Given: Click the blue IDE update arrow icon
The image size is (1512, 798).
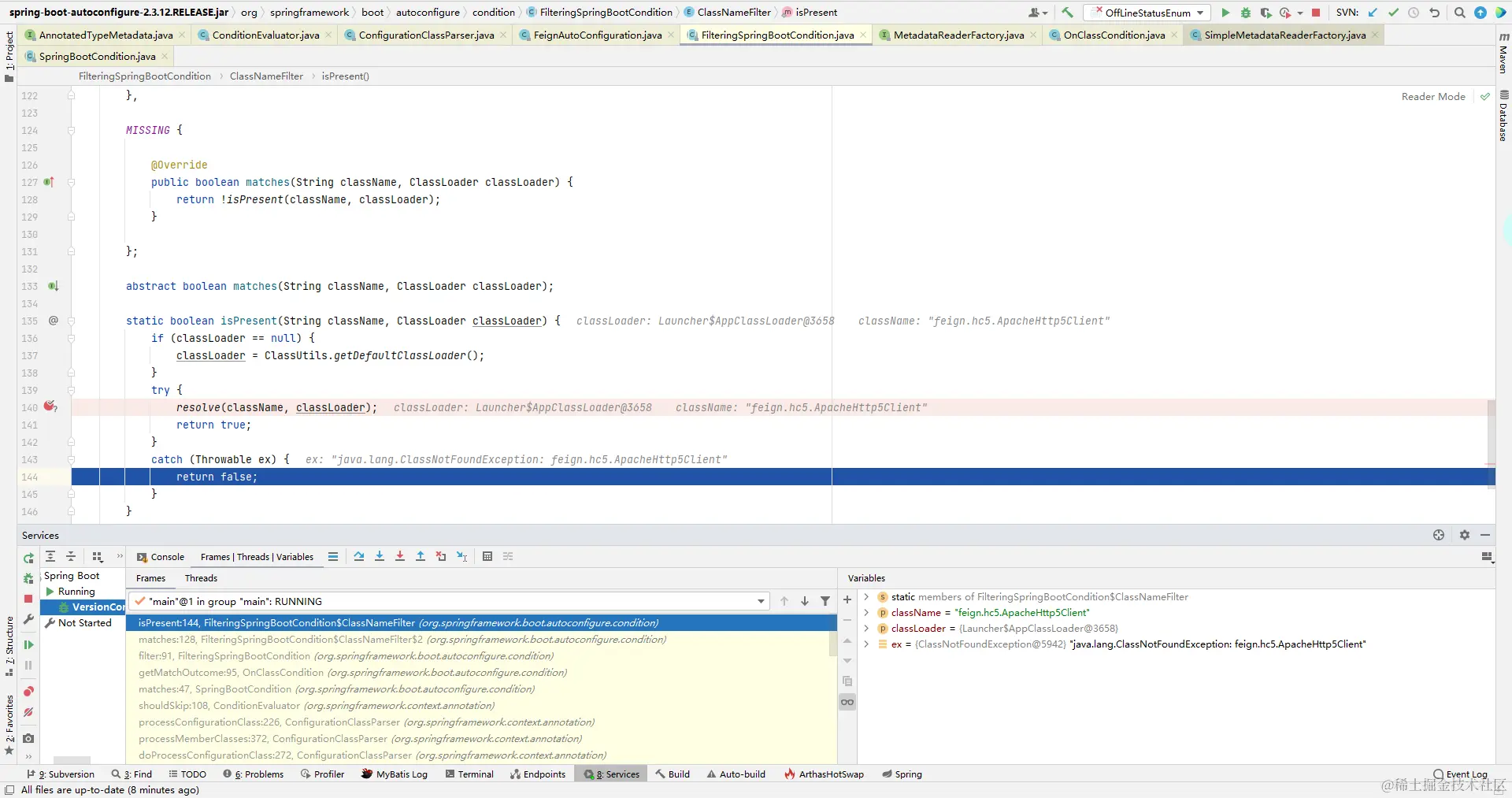Looking at the screenshot, I should click(x=1480, y=13).
